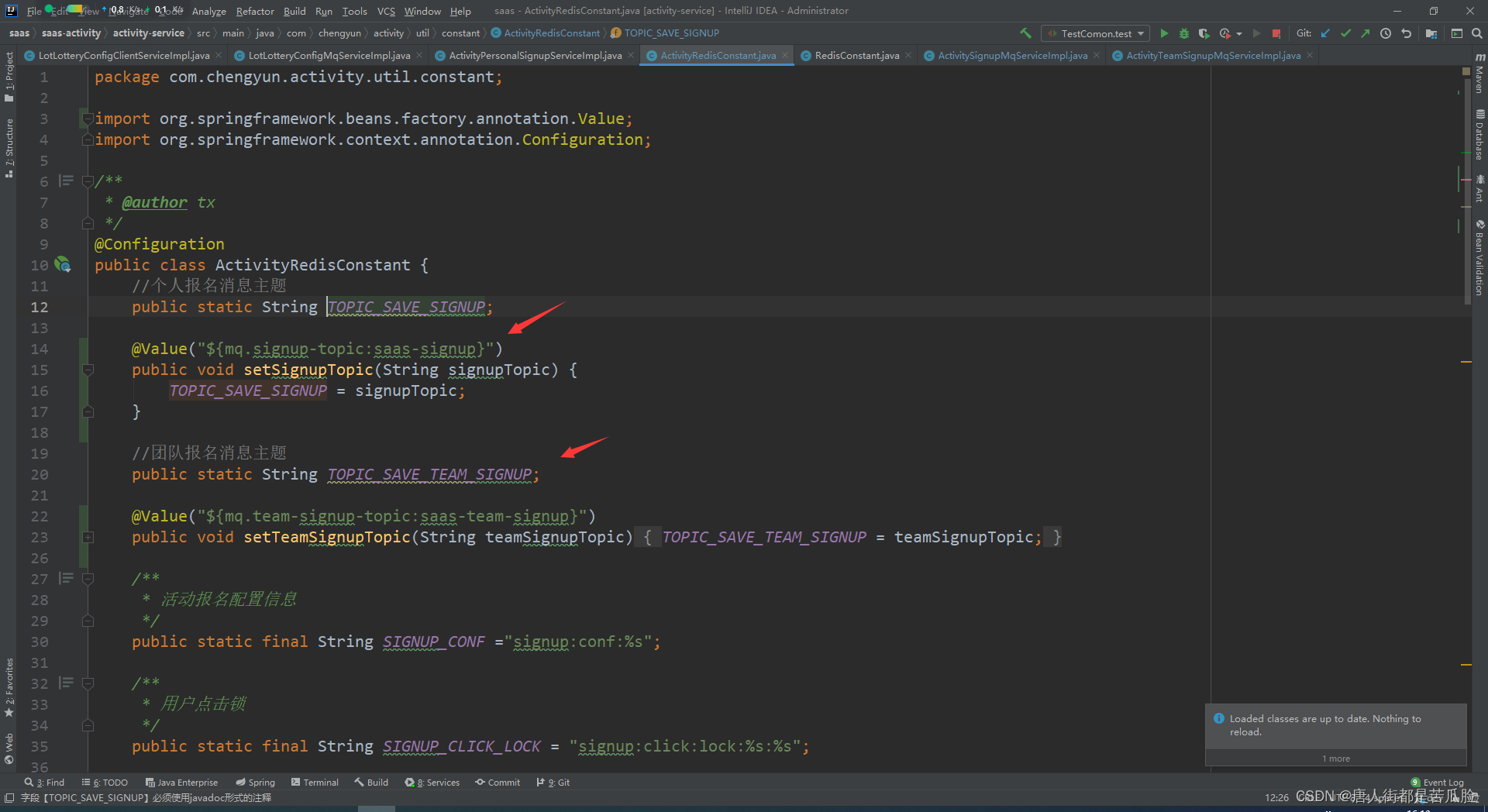Open Maven side panel
This screenshot has height=812, width=1488.
coord(1479,74)
